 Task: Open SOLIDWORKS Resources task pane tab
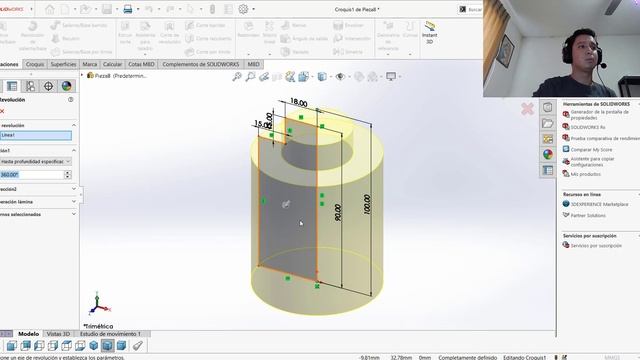click(548, 107)
